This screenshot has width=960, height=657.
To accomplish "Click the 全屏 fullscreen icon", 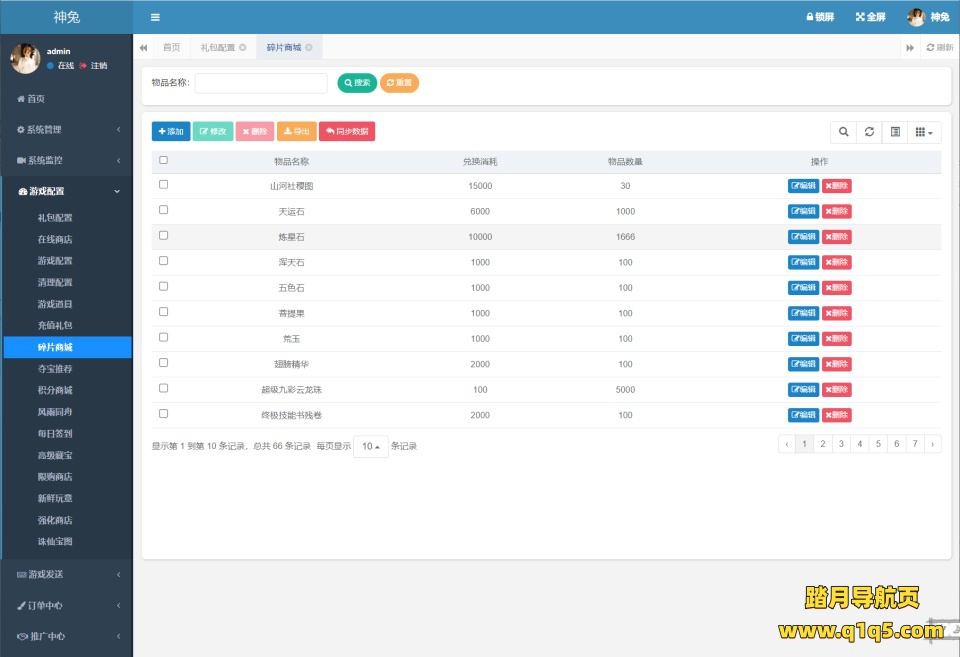I will (860, 17).
